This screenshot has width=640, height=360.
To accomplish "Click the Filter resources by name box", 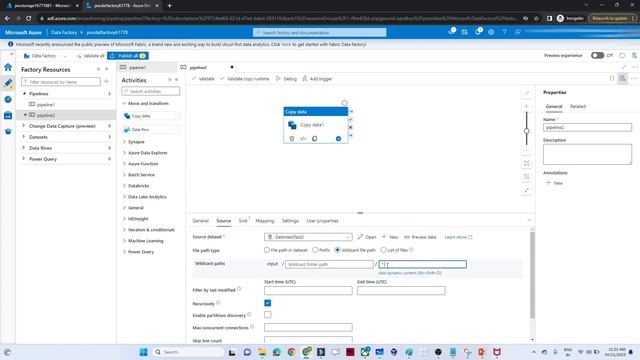I will coord(61,82).
